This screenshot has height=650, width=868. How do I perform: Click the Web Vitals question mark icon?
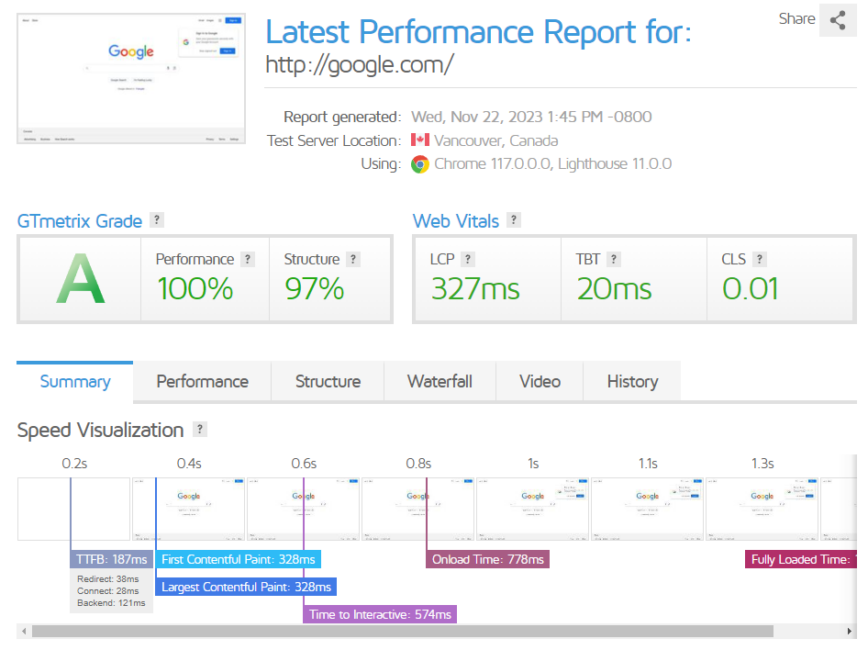[513, 220]
